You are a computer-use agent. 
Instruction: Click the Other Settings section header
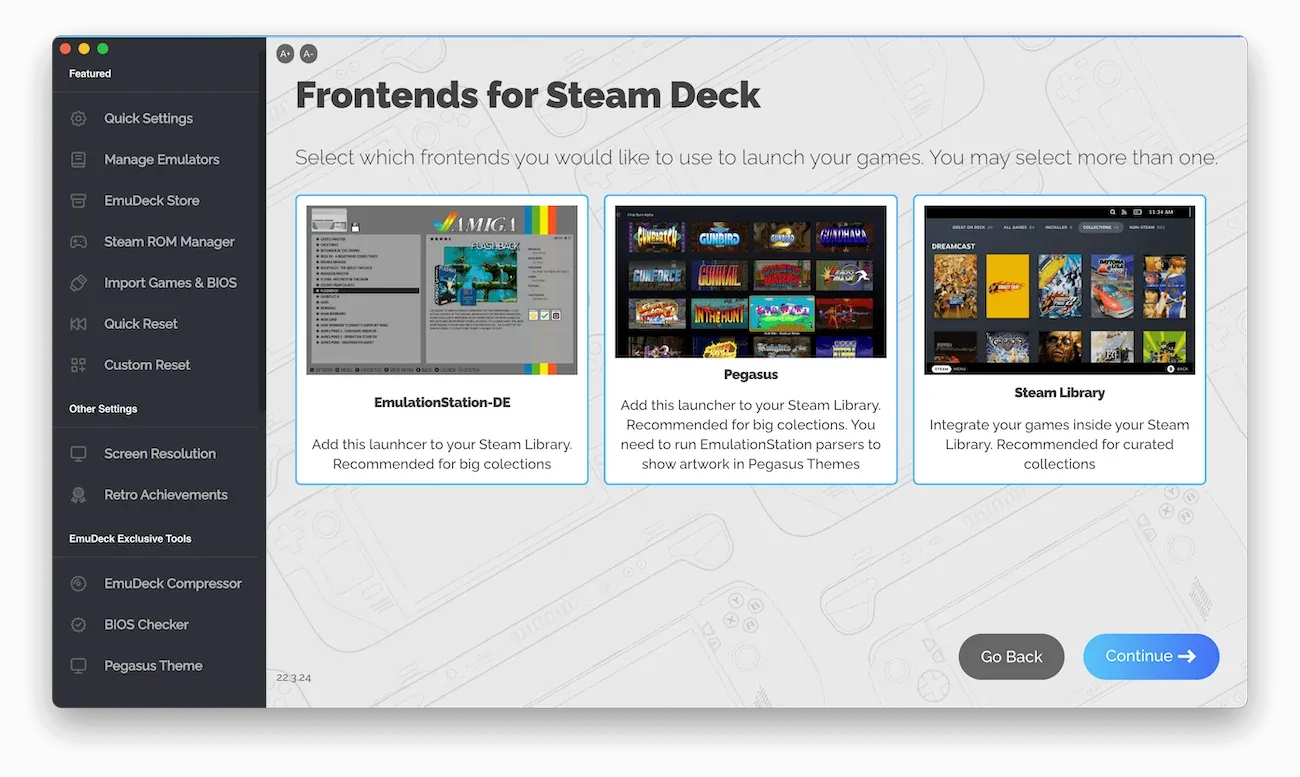(x=103, y=409)
